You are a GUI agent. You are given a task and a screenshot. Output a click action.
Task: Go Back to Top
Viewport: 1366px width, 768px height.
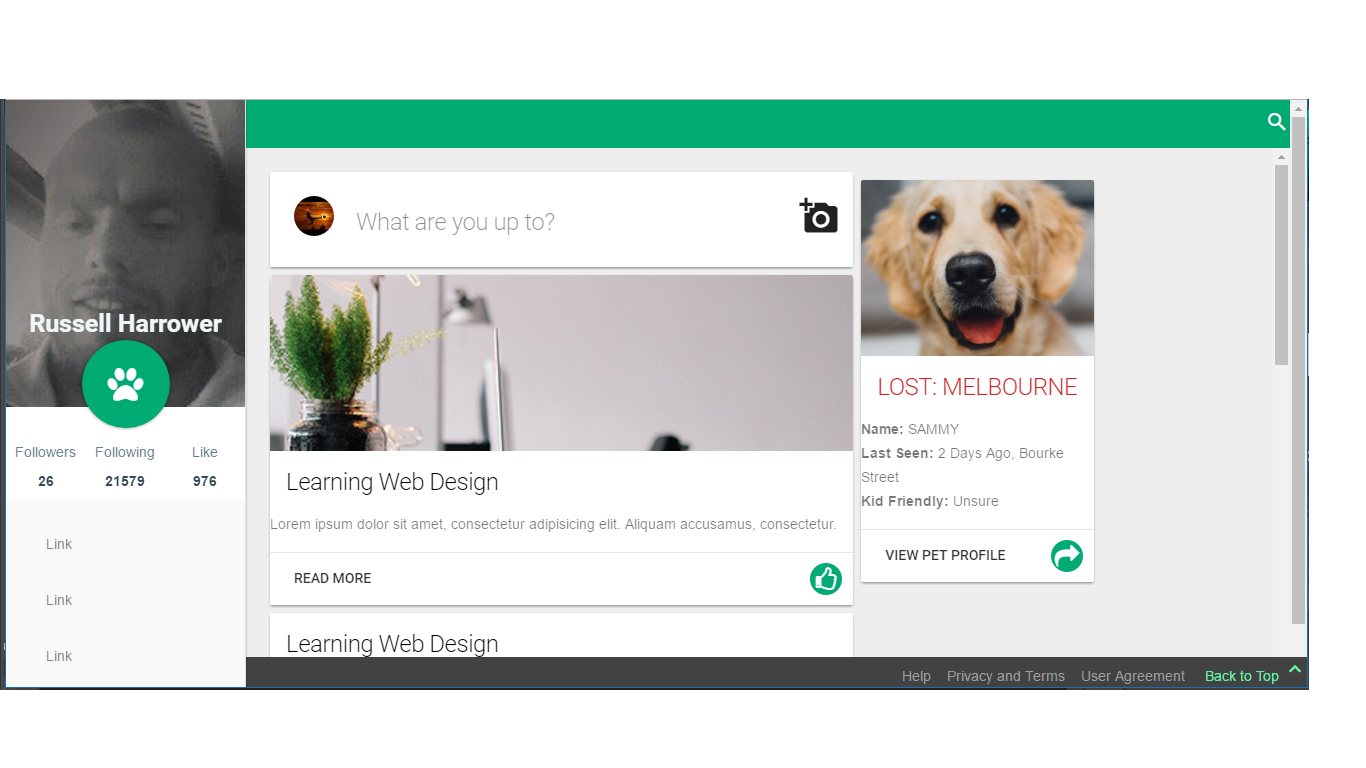click(1242, 676)
